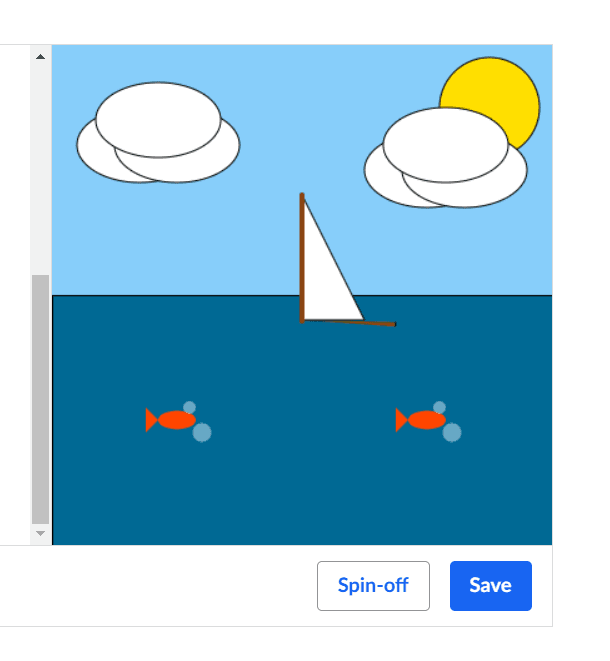610x661 pixels.
Task: Click the left fish's triangular tail
Action: click(150, 420)
